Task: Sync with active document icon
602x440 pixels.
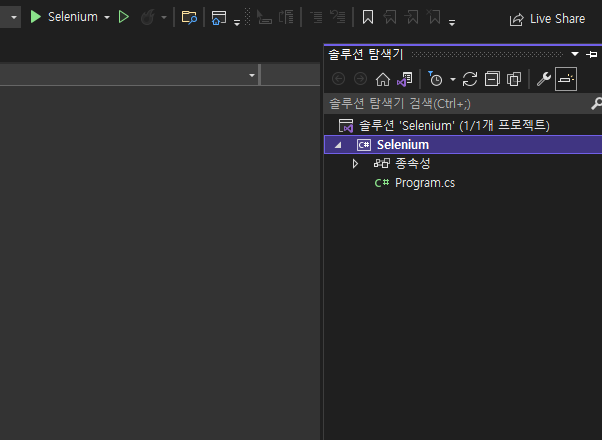Action: (x=470, y=79)
